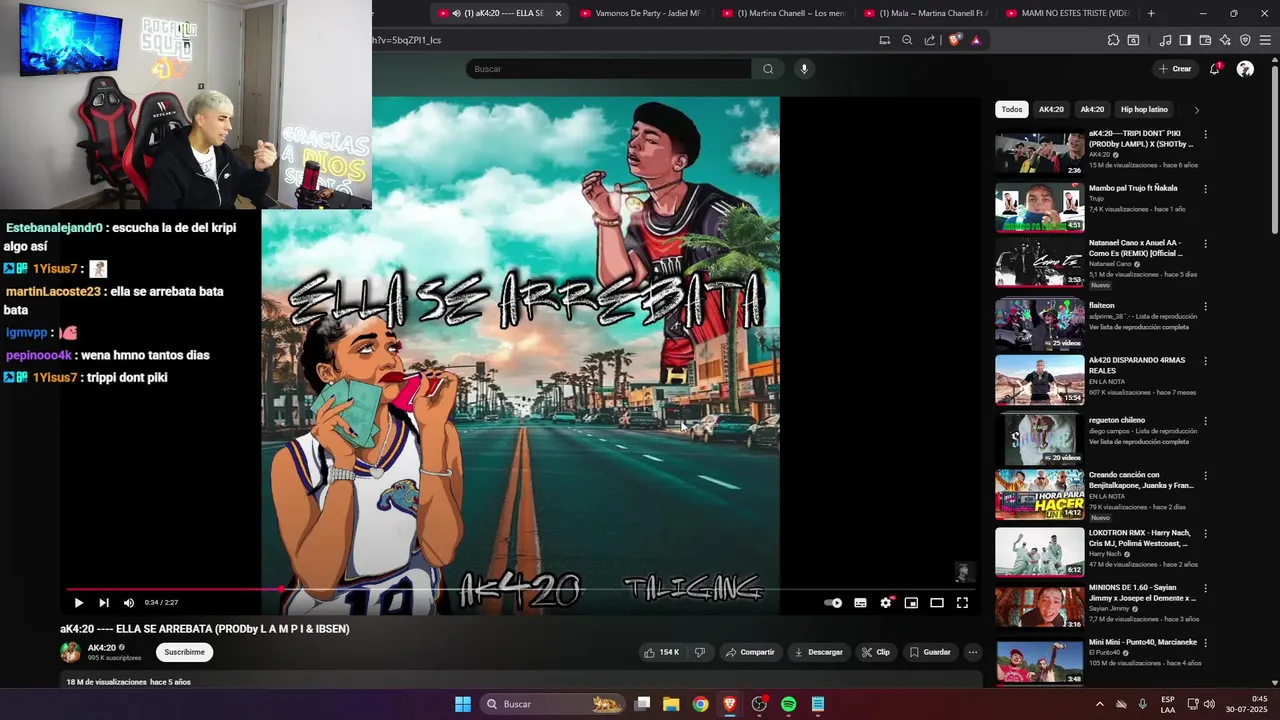Open options for regueton chileno playlist
Image resolution: width=1280 pixels, height=720 pixels.
1205,421
